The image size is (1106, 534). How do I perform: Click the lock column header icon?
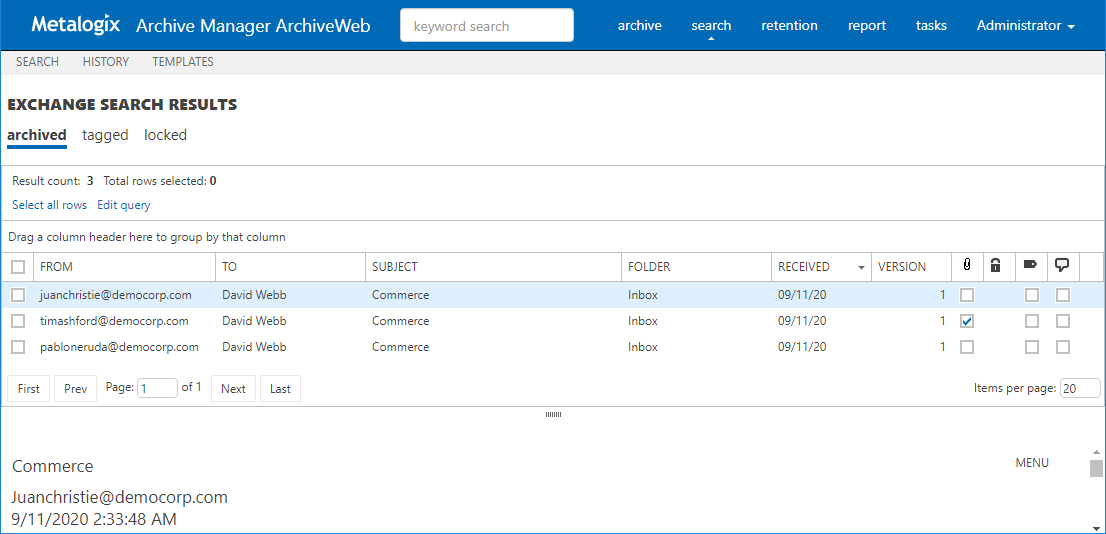(x=995, y=266)
